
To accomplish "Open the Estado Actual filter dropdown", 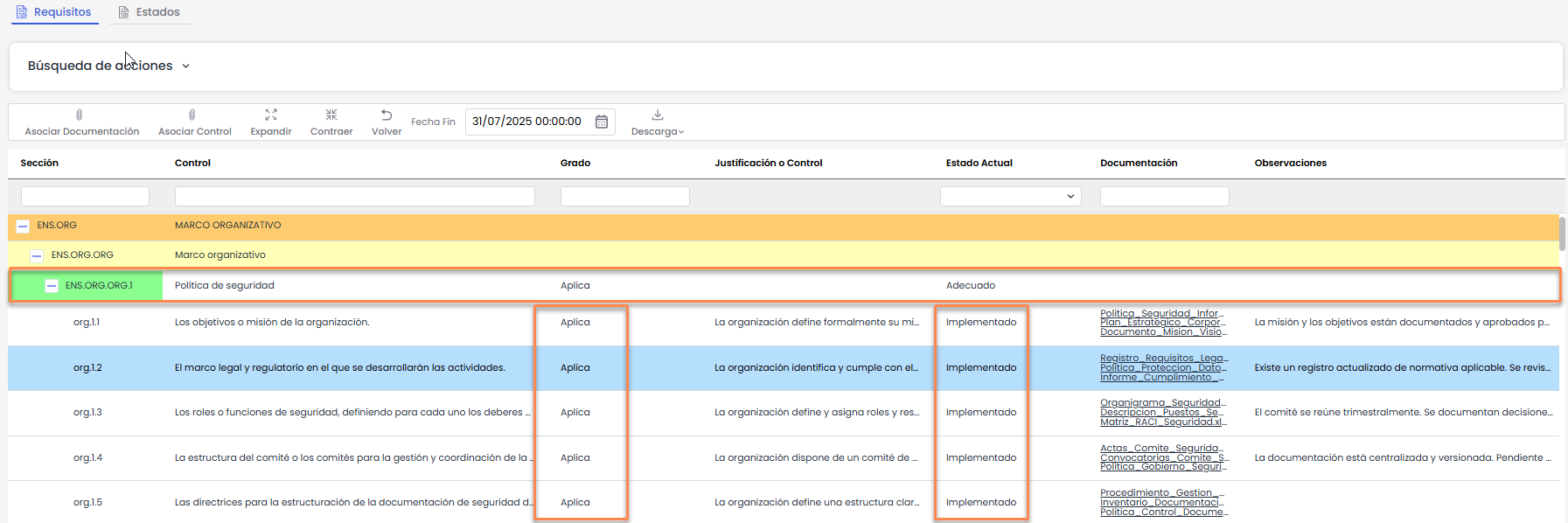I will 1010,197.
